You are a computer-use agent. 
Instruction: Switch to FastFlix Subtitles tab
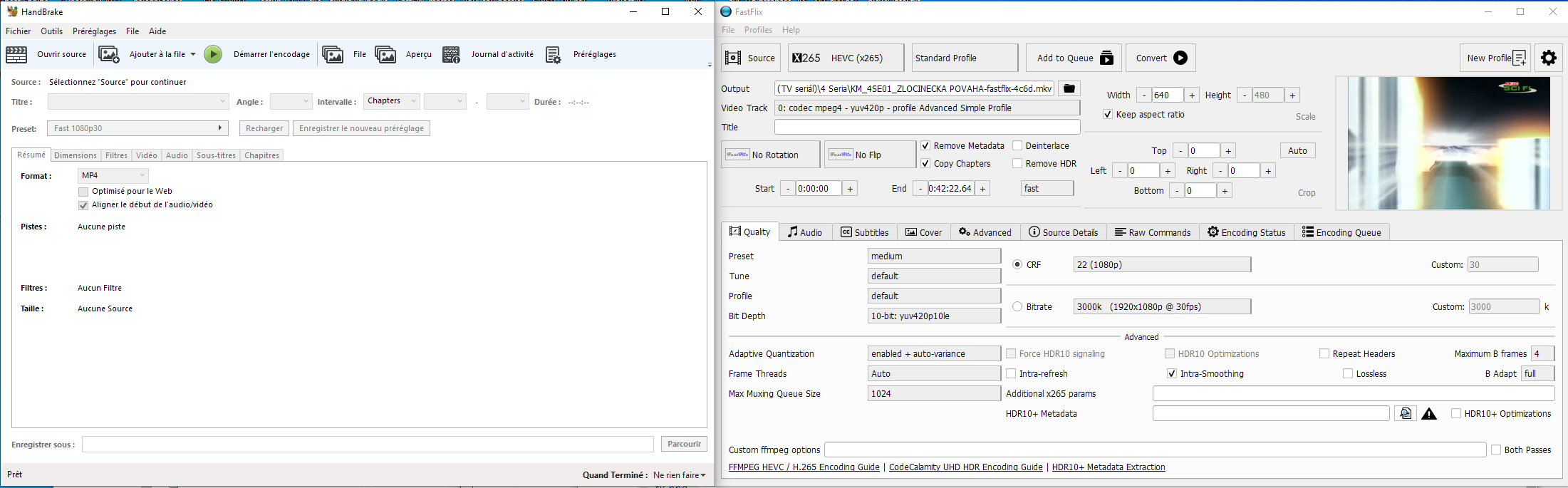pyautogui.click(x=865, y=232)
